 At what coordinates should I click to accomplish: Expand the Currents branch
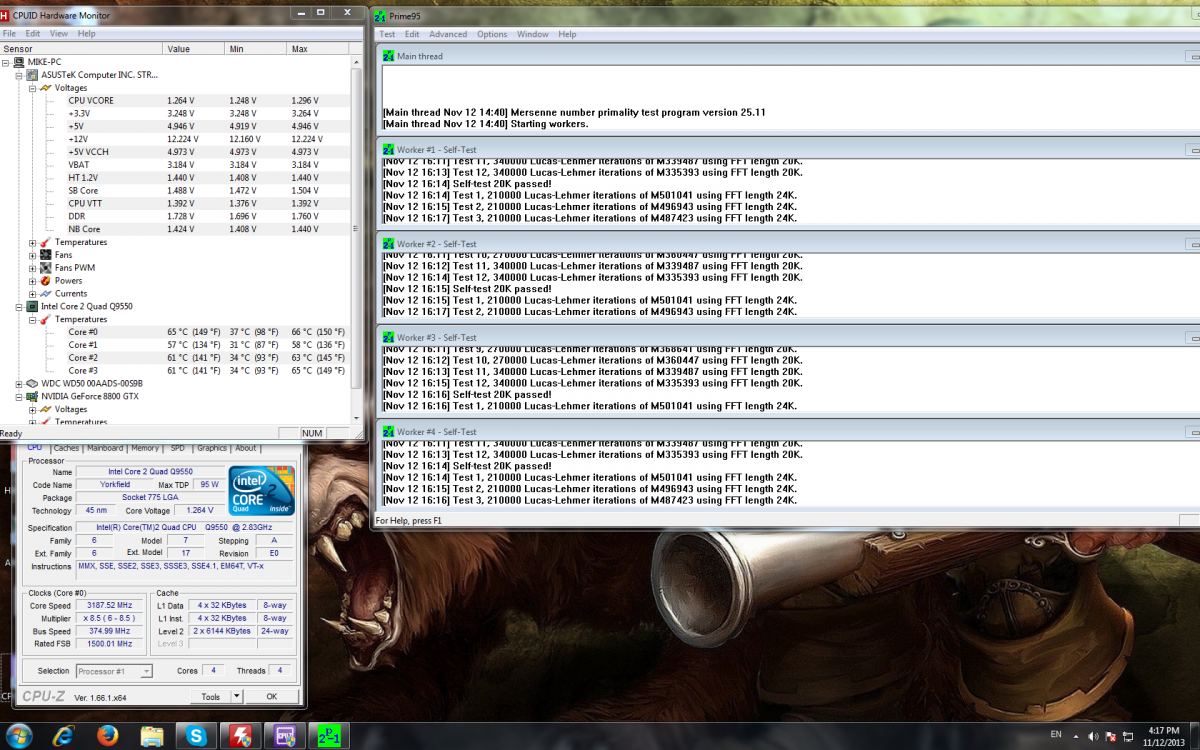click(x=33, y=294)
